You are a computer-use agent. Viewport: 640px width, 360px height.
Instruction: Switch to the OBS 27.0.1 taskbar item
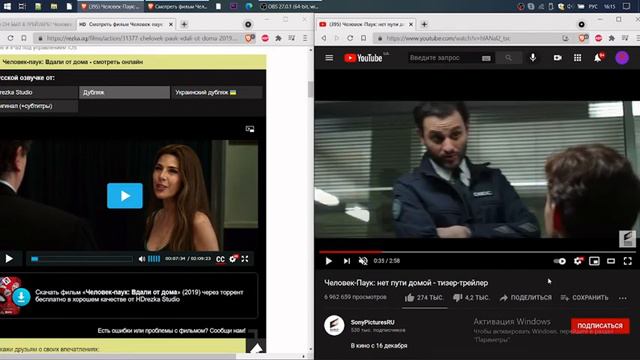(x=290, y=6)
